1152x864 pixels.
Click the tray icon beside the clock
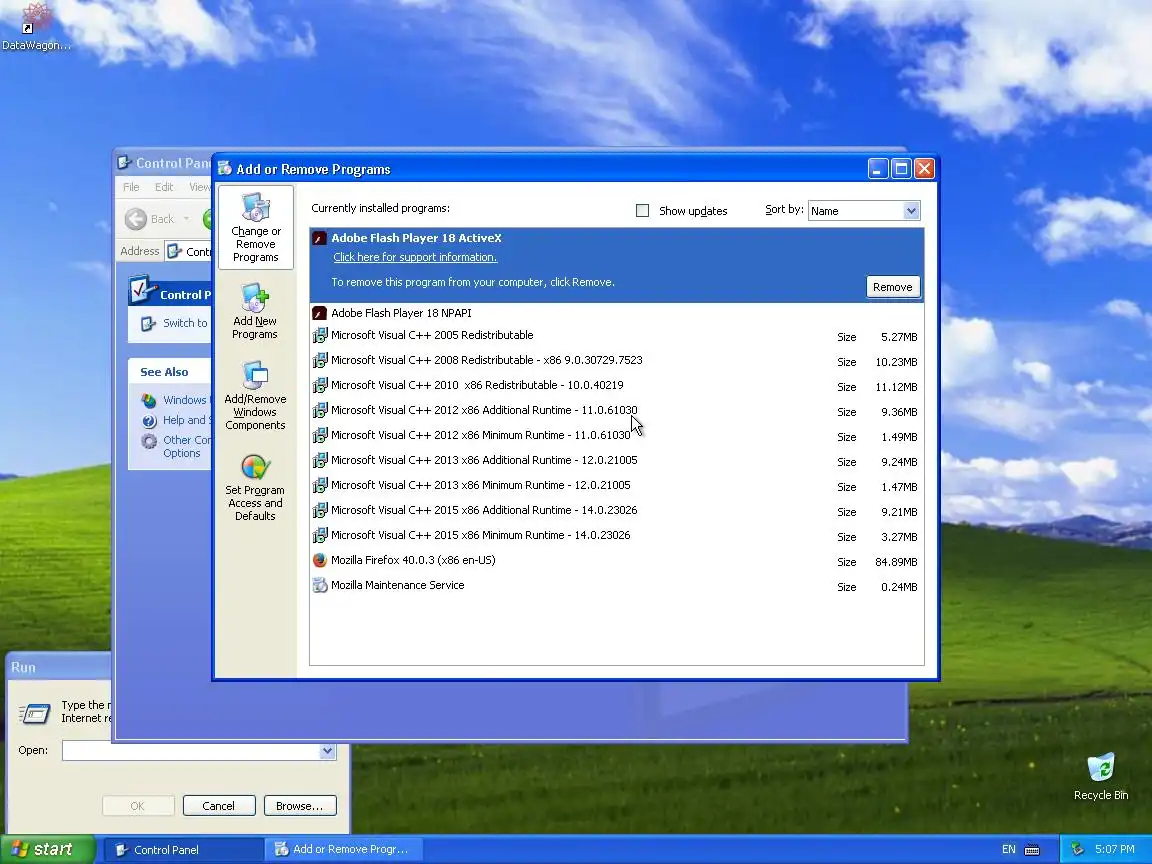(x=1078, y=849)
